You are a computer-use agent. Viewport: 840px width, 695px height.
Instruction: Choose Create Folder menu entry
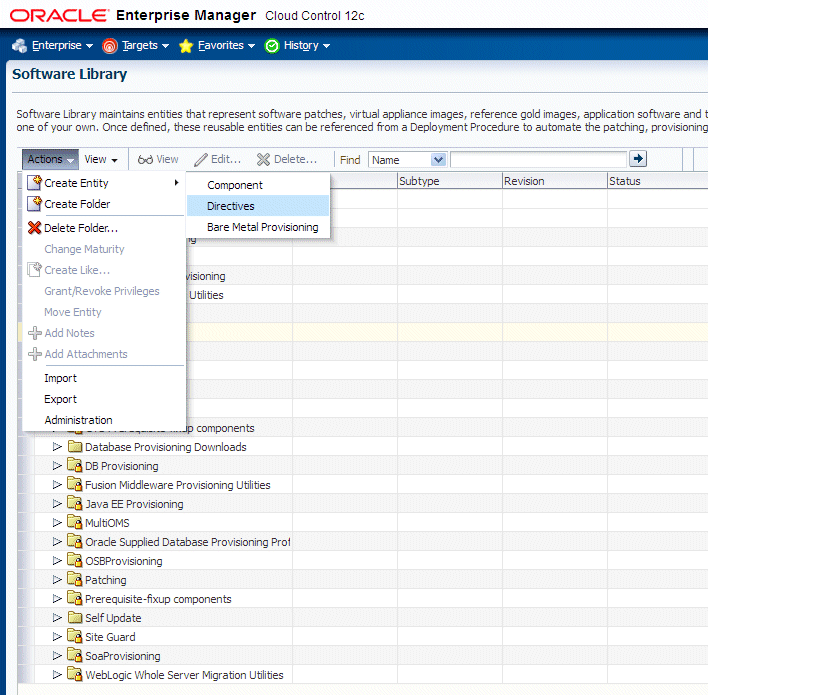[x=103, y=204]
